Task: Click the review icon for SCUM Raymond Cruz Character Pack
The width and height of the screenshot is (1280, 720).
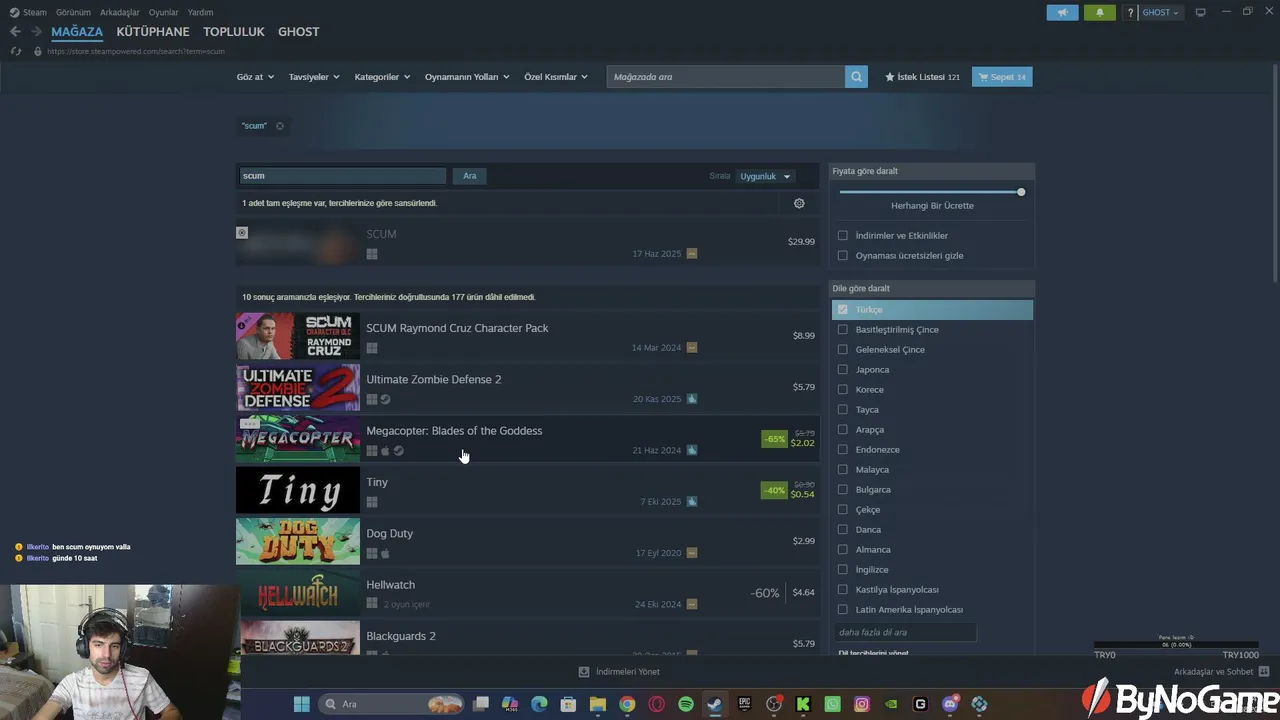Action: click(692, 348)
